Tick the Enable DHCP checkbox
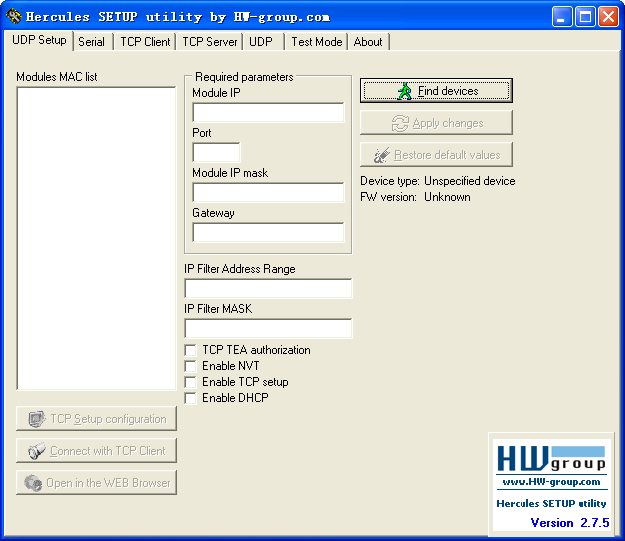This screenshot has width=625, height=541. [x=191, y=398]
